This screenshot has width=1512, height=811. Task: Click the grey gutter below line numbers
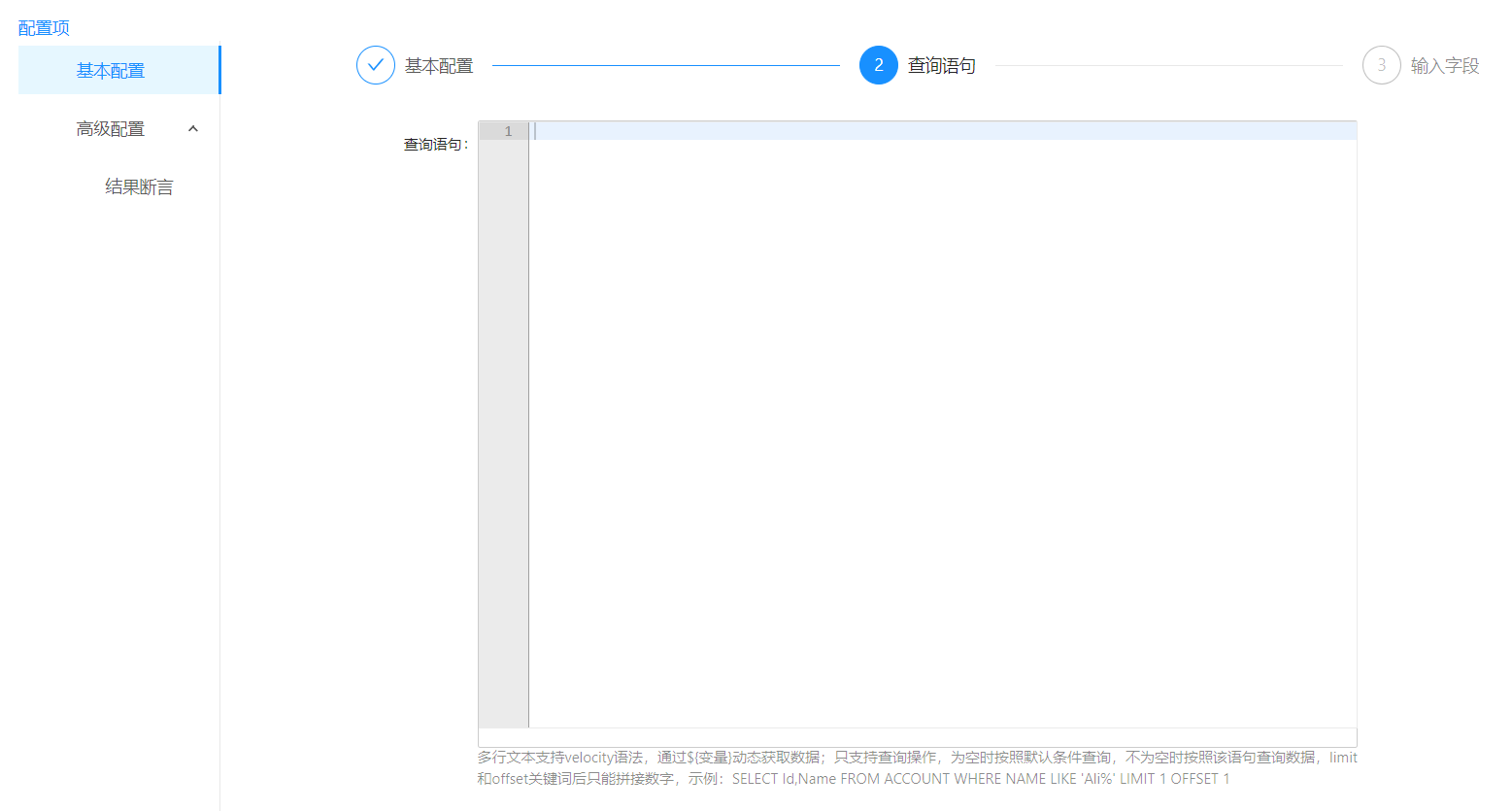tap(503, 437)
